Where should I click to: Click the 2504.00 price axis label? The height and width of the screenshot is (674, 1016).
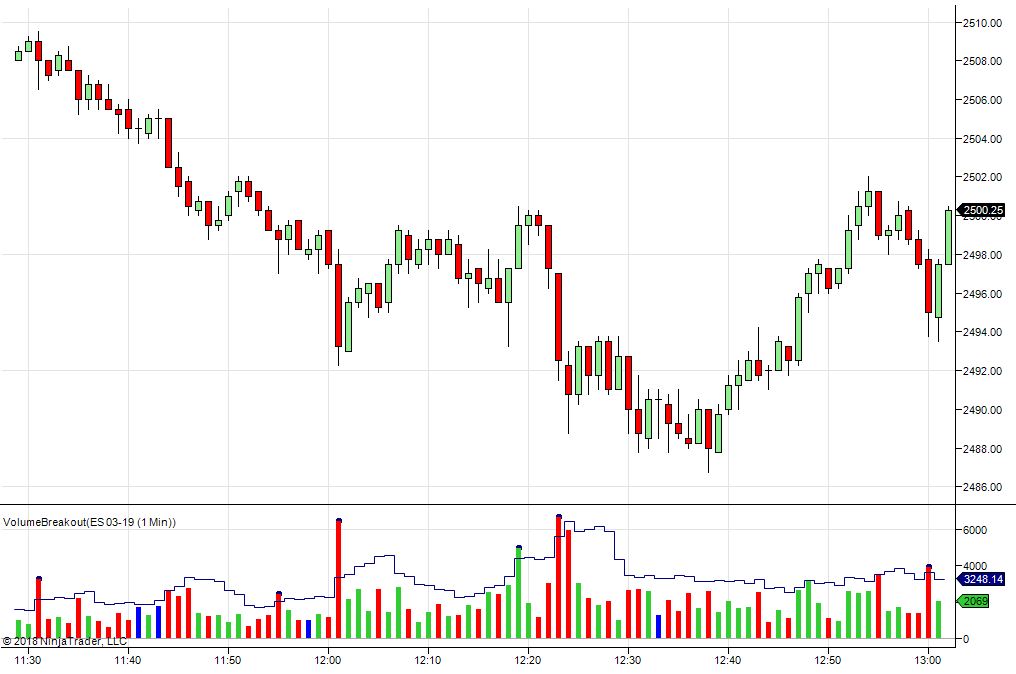tap(982, 139)
